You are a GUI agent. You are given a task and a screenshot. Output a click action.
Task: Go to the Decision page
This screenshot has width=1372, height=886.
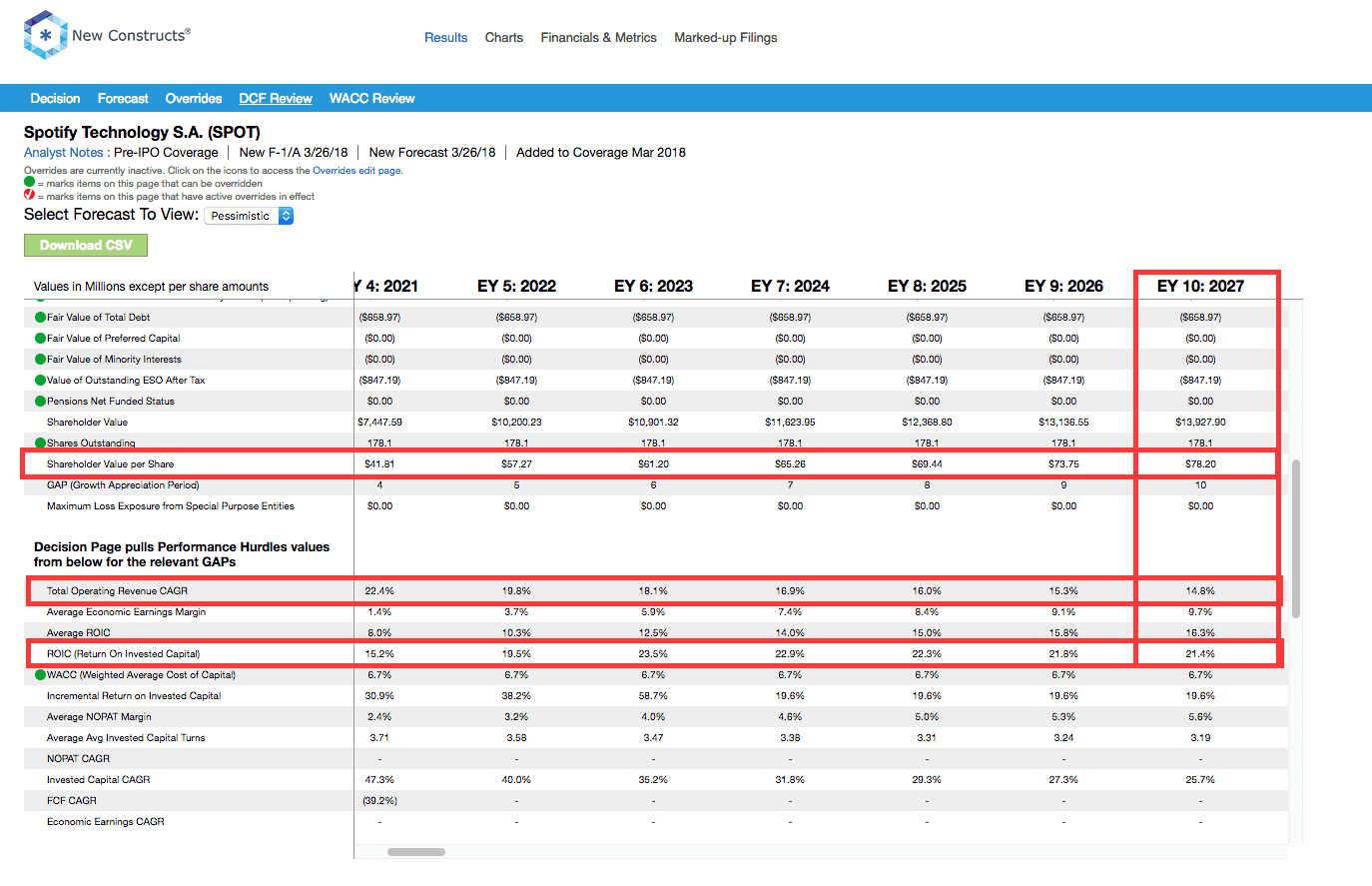[x=55, y=98]
